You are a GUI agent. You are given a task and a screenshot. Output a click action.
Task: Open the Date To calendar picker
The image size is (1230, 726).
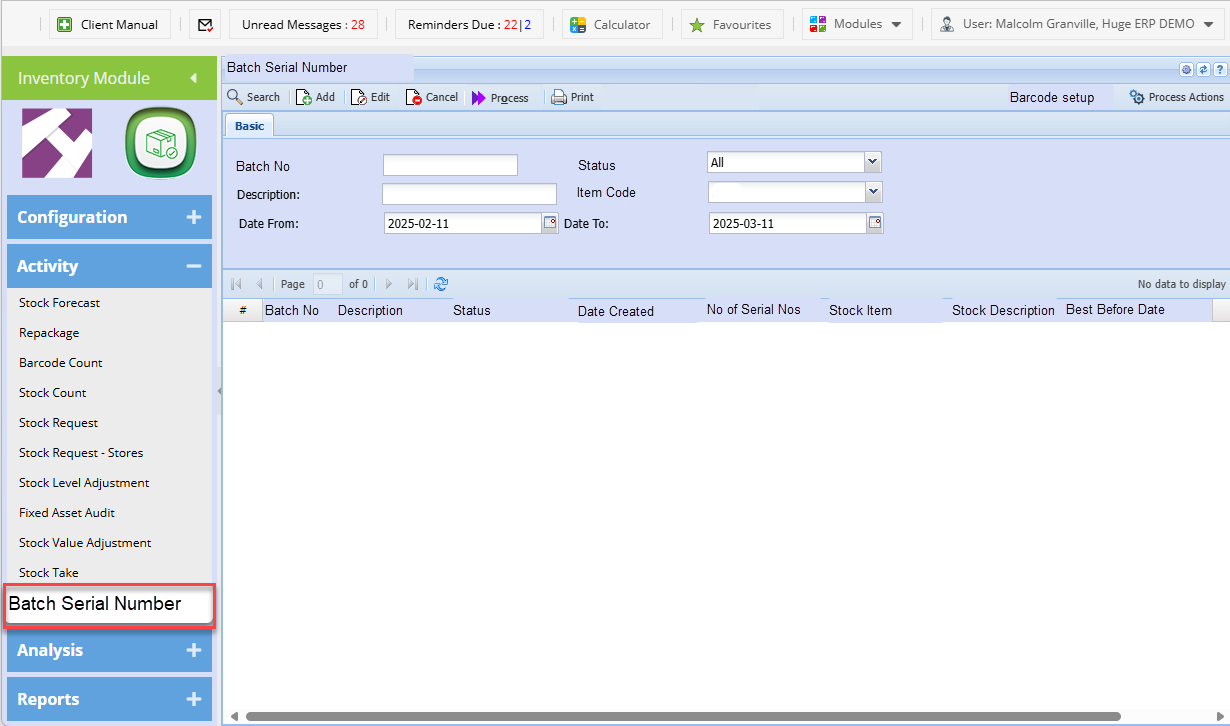tap(875, 223)
